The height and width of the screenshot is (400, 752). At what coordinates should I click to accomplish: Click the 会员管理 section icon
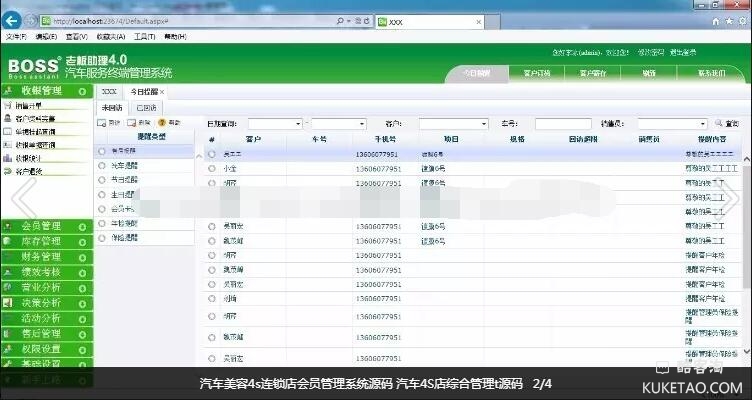[x=8, y=226]
